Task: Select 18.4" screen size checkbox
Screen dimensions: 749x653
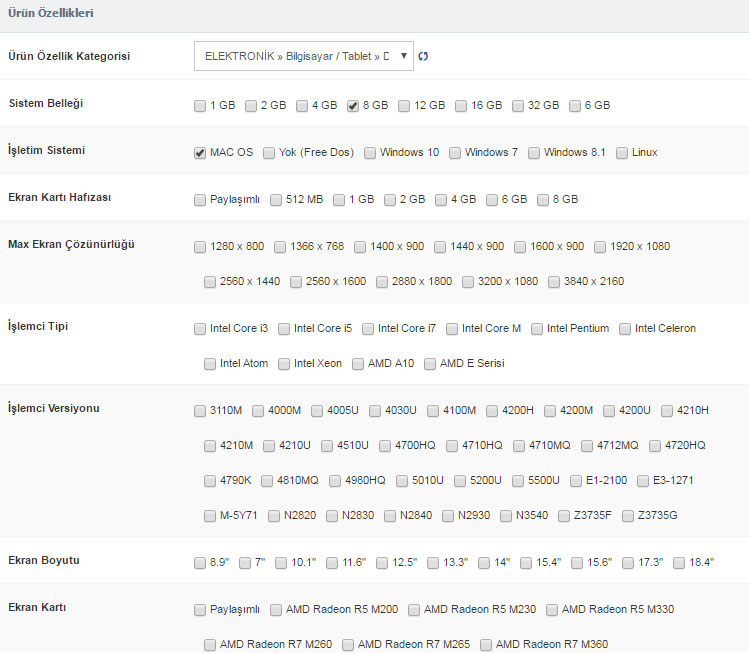Action: click(679, 563)
